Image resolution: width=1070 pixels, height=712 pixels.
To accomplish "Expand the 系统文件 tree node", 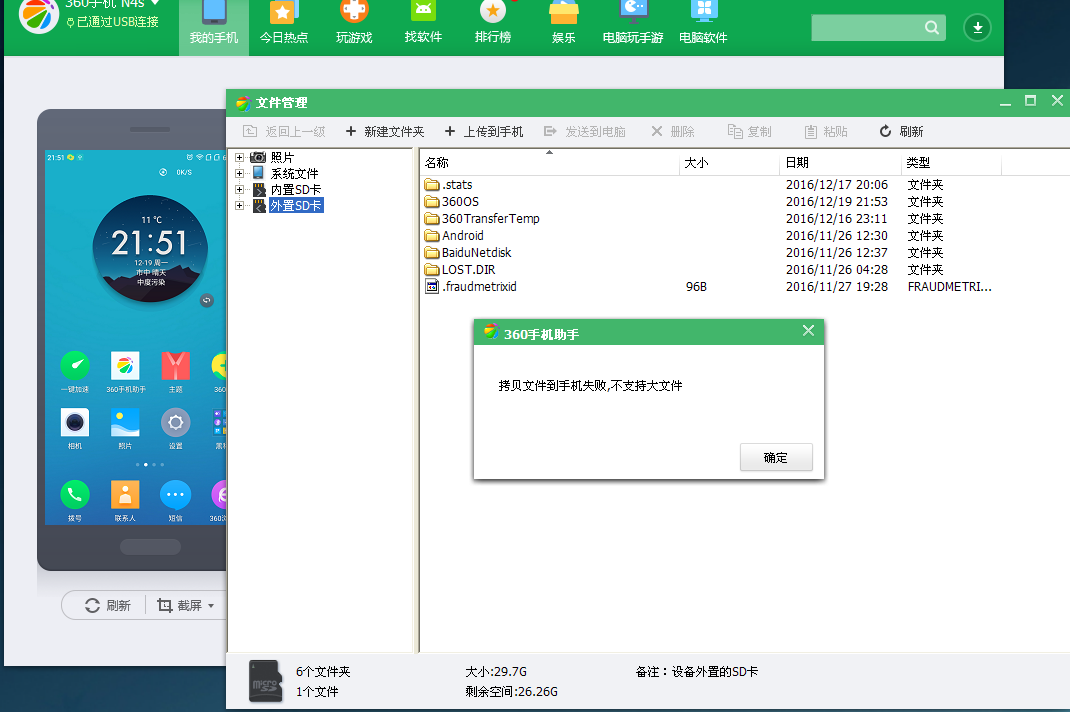I will point(238,172).
